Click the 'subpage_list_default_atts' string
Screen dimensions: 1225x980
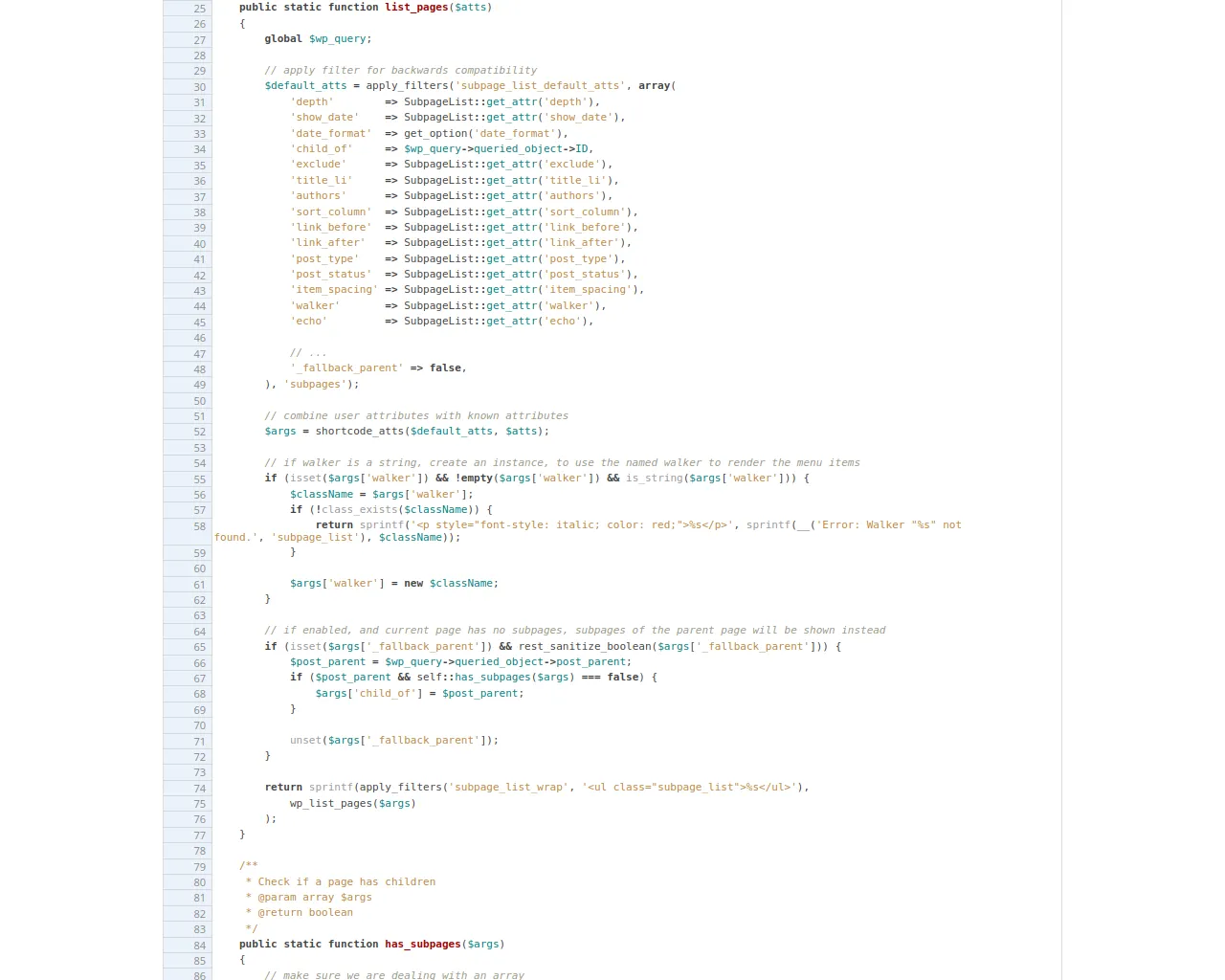tap(541, 86)
